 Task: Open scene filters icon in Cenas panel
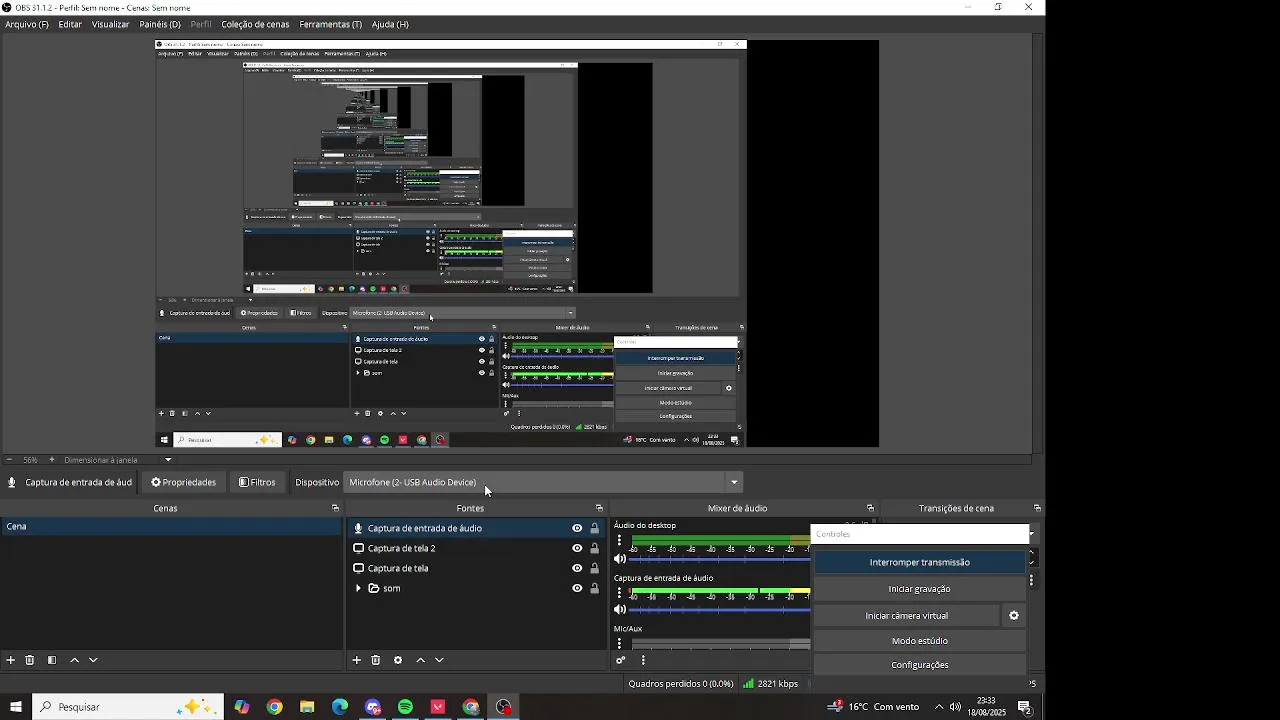point(52,660)
